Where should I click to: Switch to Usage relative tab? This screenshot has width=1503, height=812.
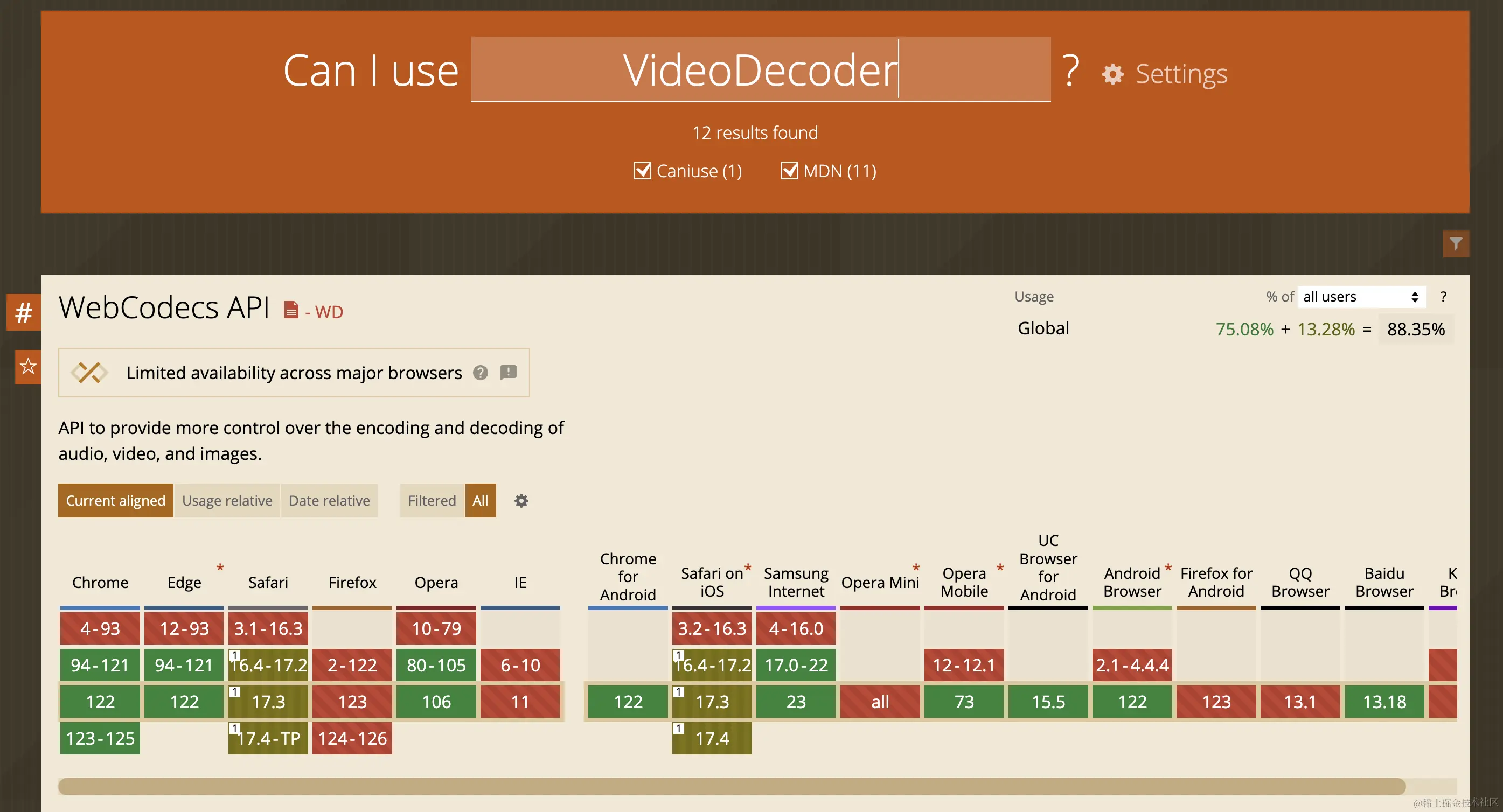click(x=227, y=501)
